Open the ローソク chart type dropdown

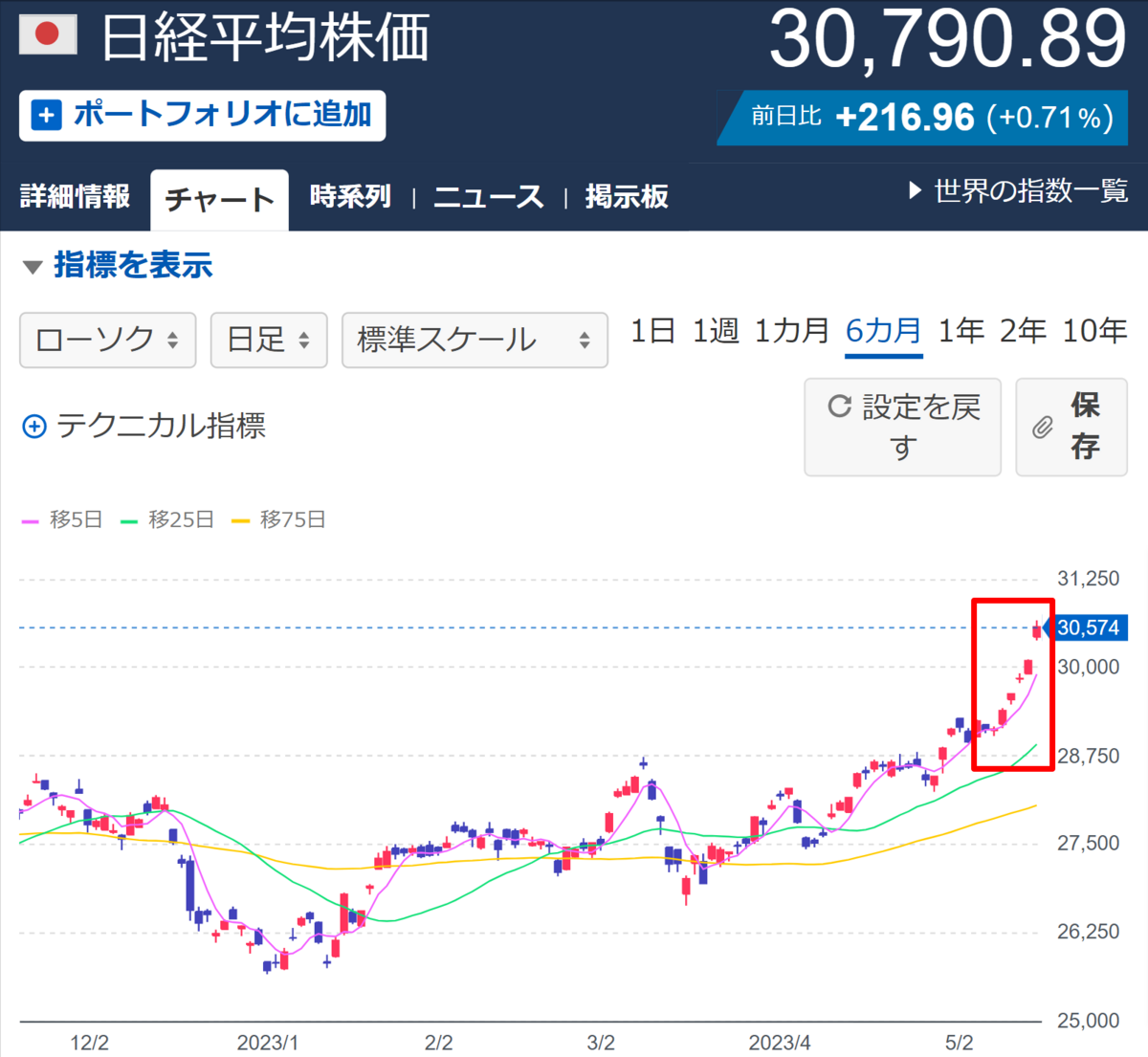[108, 340]
